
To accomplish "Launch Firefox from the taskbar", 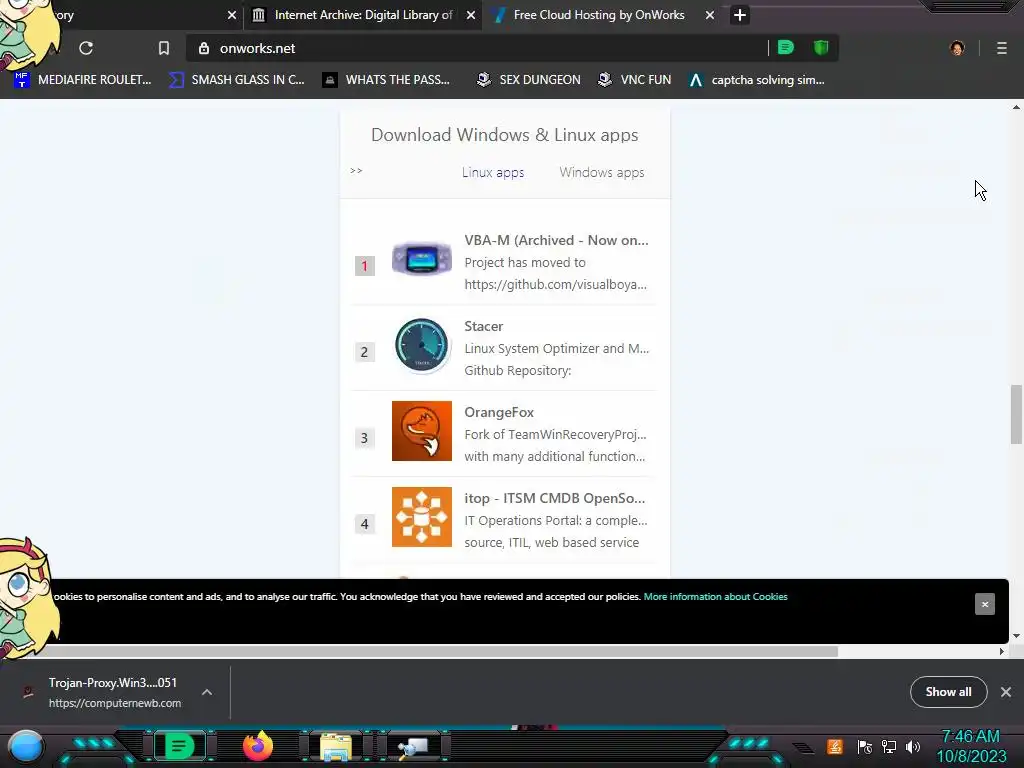I will tap(257, 746).
